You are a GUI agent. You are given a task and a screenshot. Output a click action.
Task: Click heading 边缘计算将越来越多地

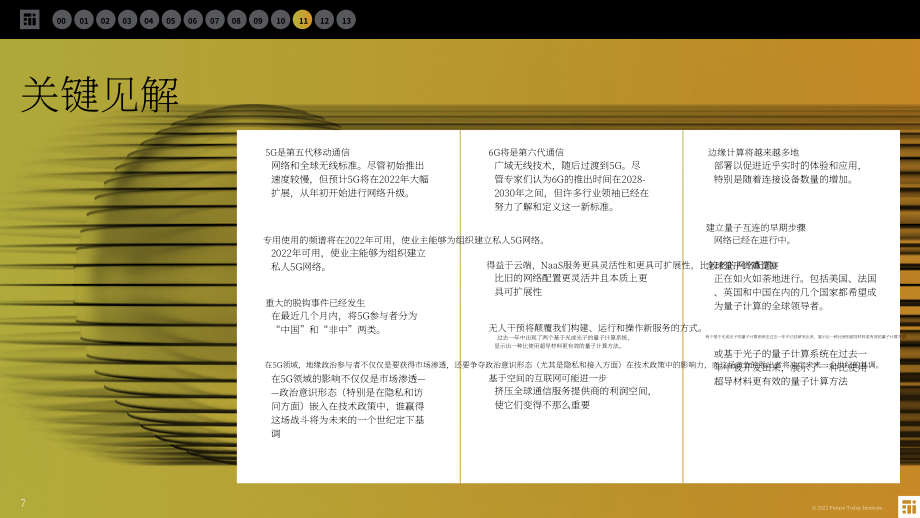point(753,152)
